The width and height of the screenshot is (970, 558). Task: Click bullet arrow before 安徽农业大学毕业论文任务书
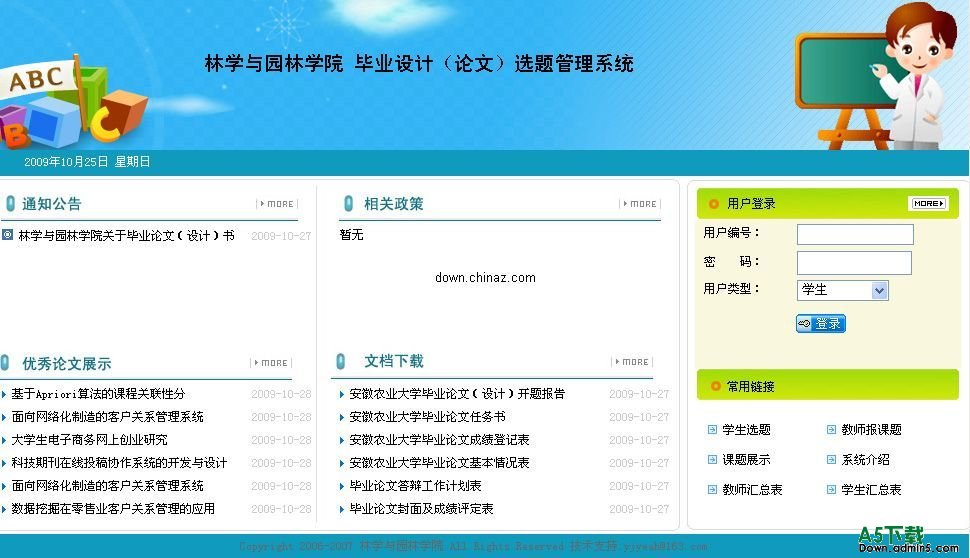point(341,418)
